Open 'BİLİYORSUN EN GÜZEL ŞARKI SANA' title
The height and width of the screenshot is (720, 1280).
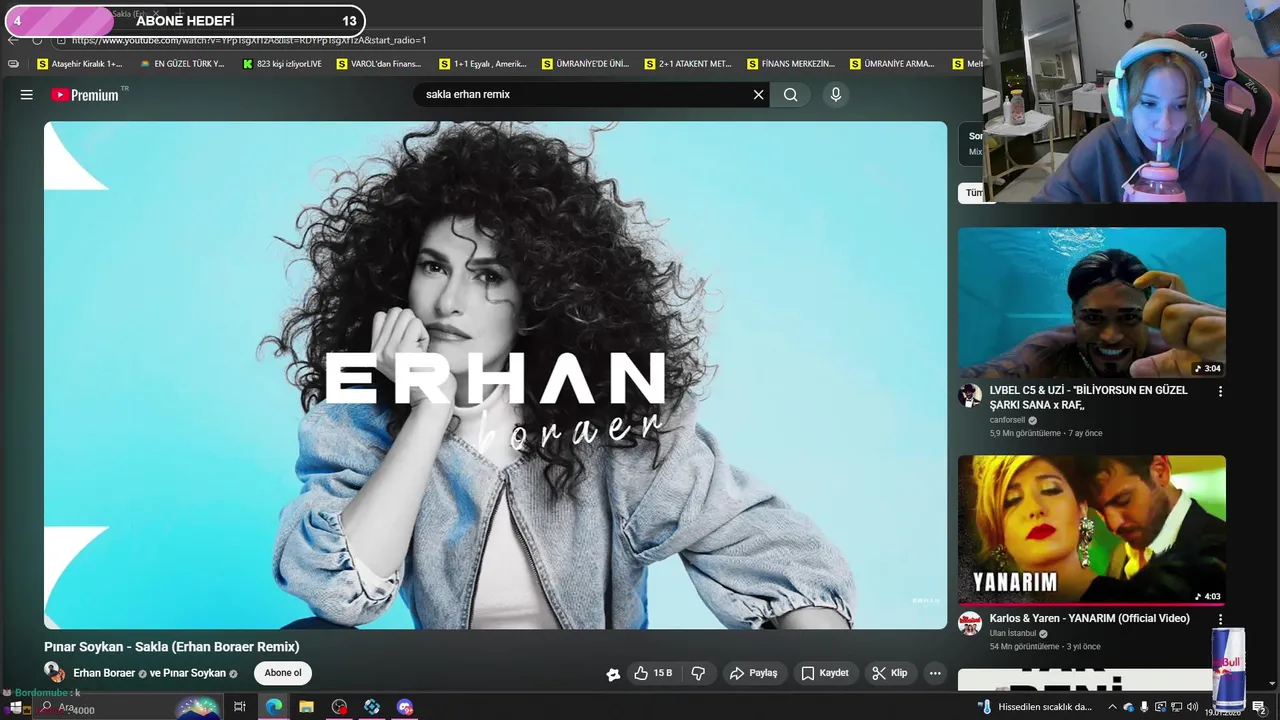[x=1089, y=397]
